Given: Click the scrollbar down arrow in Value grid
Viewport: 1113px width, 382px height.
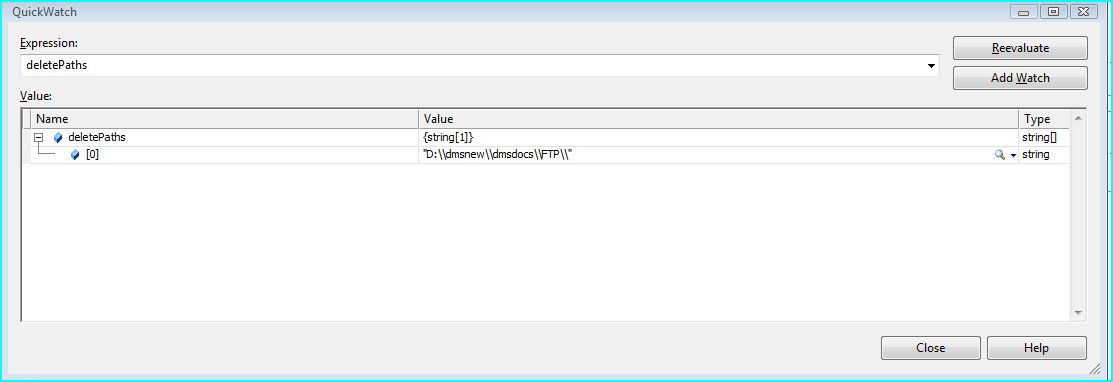Looking at the screenshot, I should pos(1078,312).
